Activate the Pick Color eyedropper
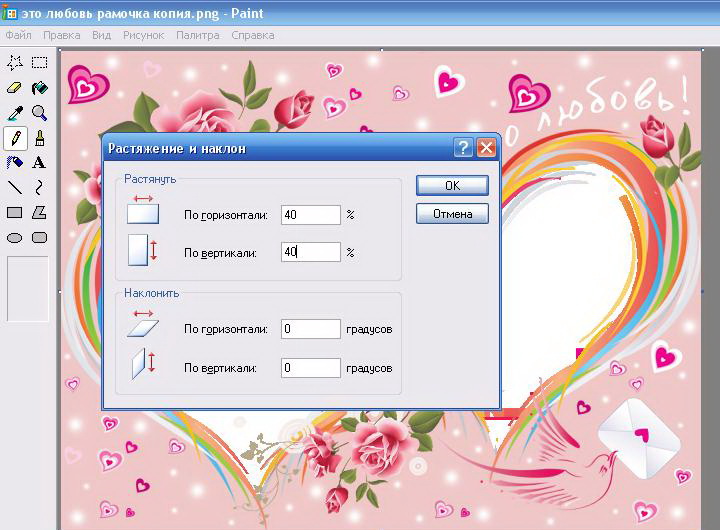Viewport: 720px width, 530px height. click(x=15, y=113)
